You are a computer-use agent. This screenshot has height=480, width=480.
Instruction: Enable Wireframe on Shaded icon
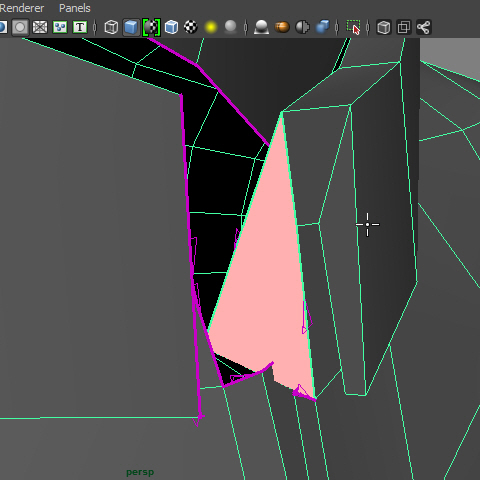pos(171,27)
